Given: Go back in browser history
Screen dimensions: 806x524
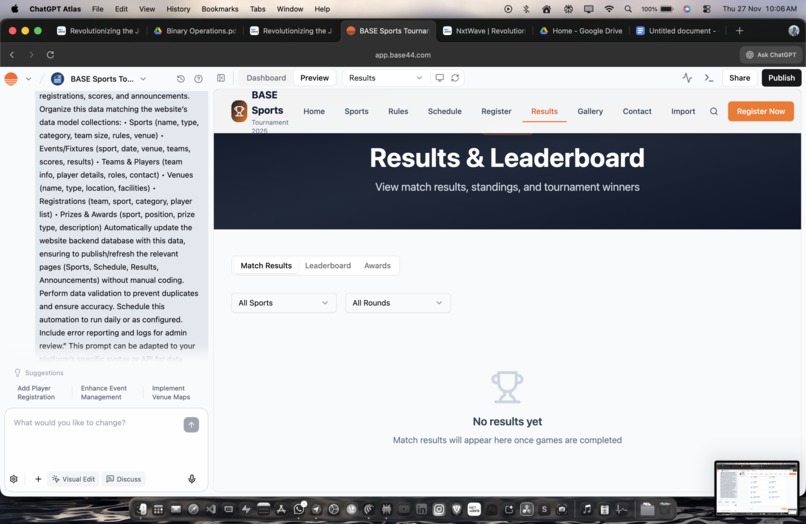Looking at the screenshot, I should pyautogui.click(x=12, y=55).
